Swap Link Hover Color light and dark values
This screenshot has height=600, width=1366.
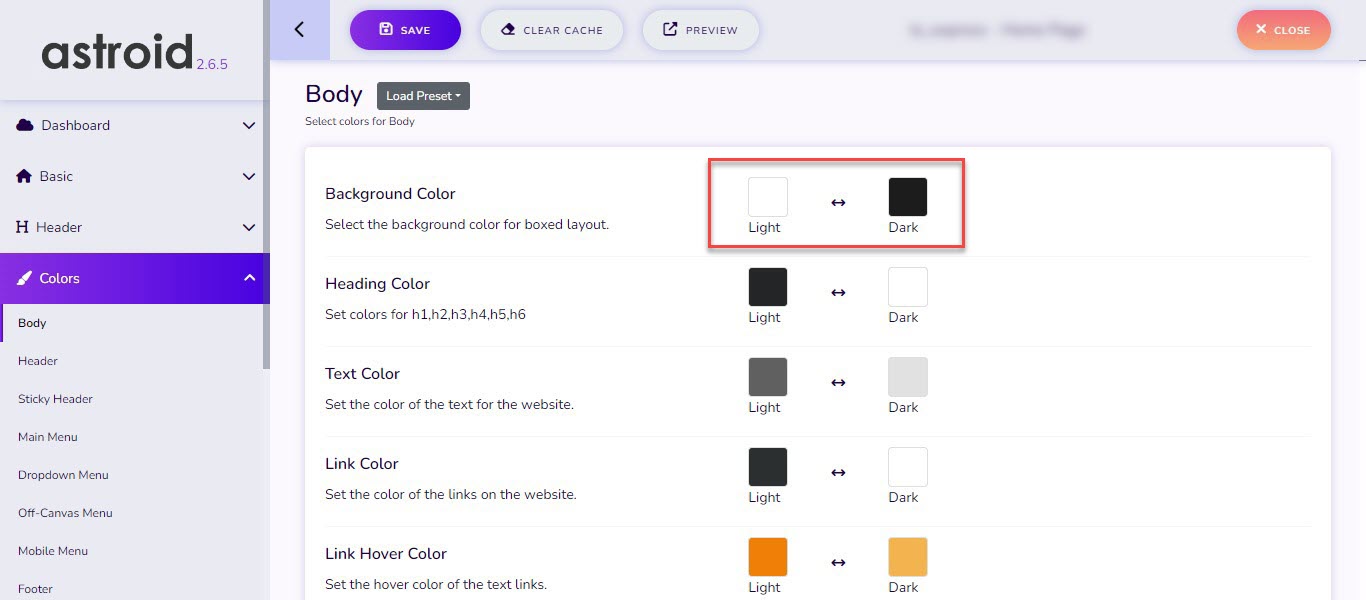coord(838,563)
